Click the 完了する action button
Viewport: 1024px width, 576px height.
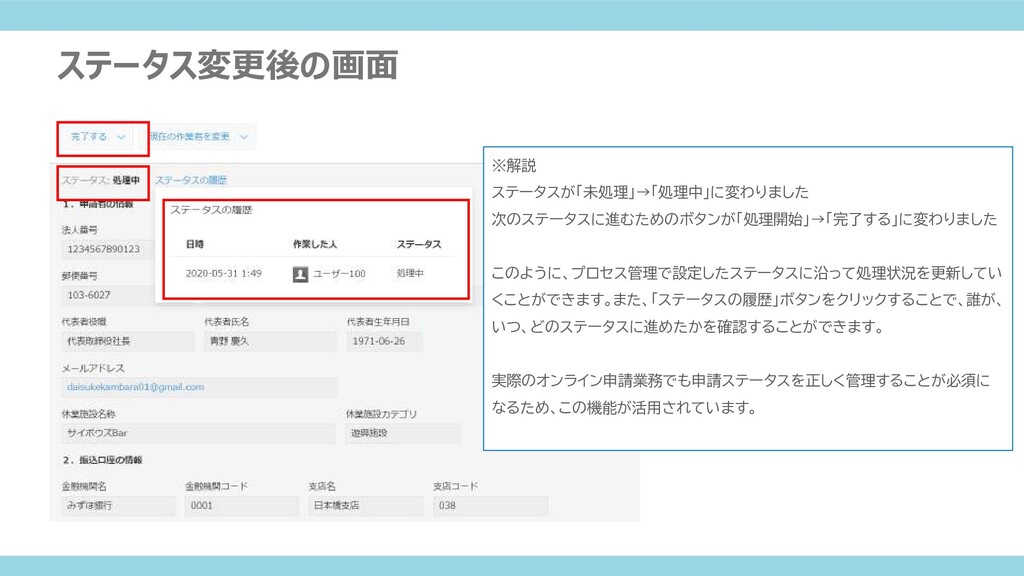[98, 137]
